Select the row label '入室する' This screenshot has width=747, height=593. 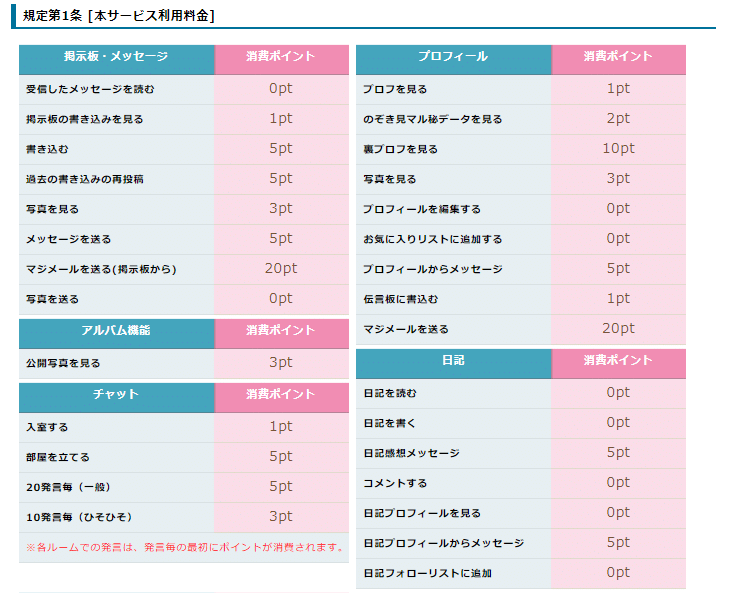47,427
